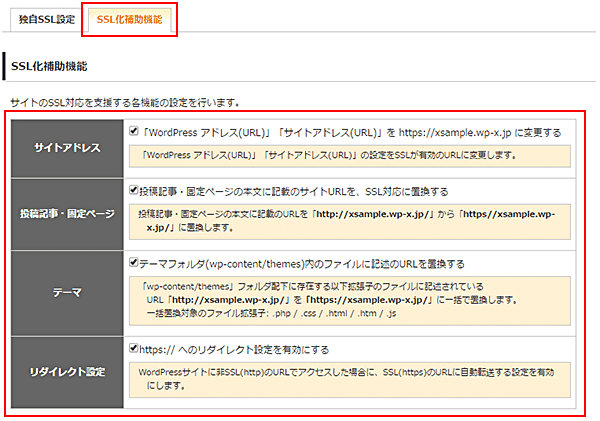Select the SSL化補助機能 tab
600x421 pixels.
pos(130,20)
